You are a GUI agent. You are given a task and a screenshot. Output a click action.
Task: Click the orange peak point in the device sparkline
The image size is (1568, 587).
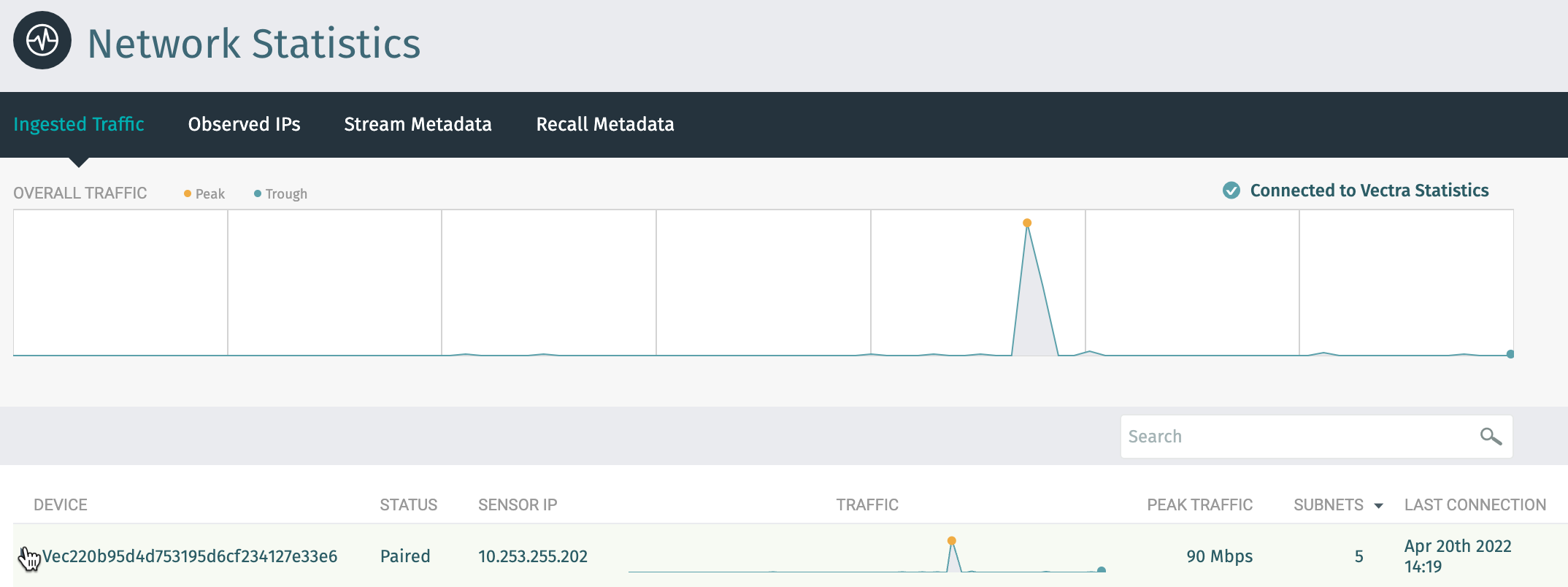coord(951,541)
